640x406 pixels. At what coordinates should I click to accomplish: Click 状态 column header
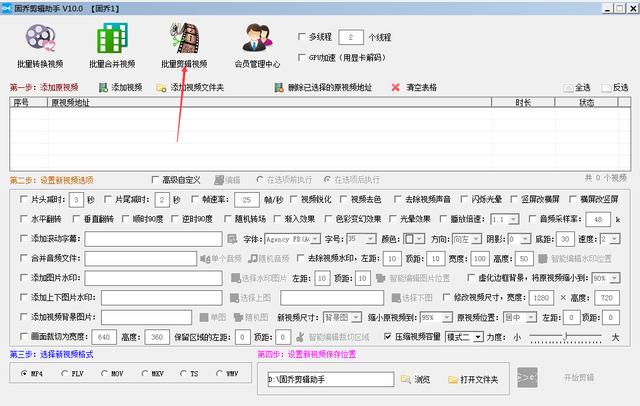(587, 102)
